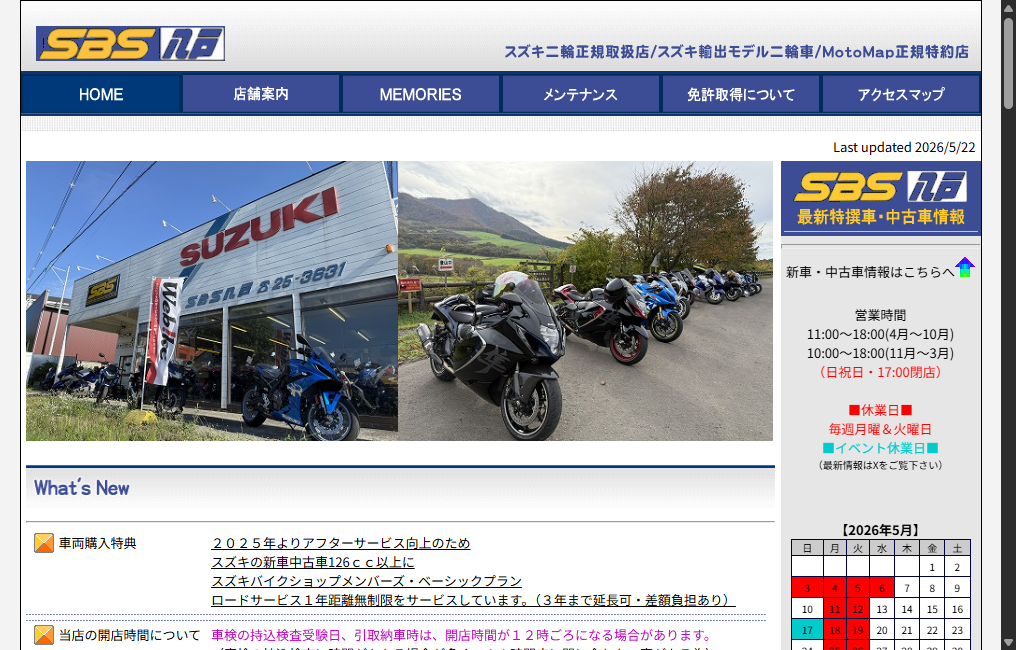Screen dimensions: 1016x650
Task: Click the ■イベント休業日■ legend text
Action: pyautogui.click(x=880, y=448)
